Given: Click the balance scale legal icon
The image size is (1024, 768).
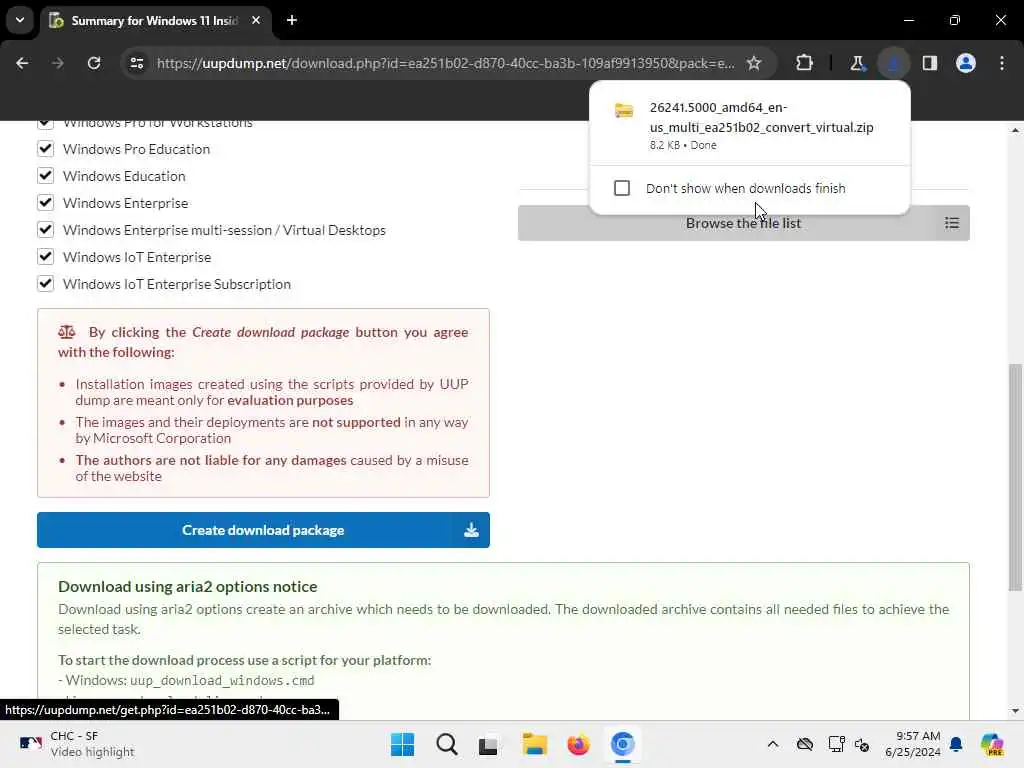Looking at the screenshot, I should (x=67, y=332).
